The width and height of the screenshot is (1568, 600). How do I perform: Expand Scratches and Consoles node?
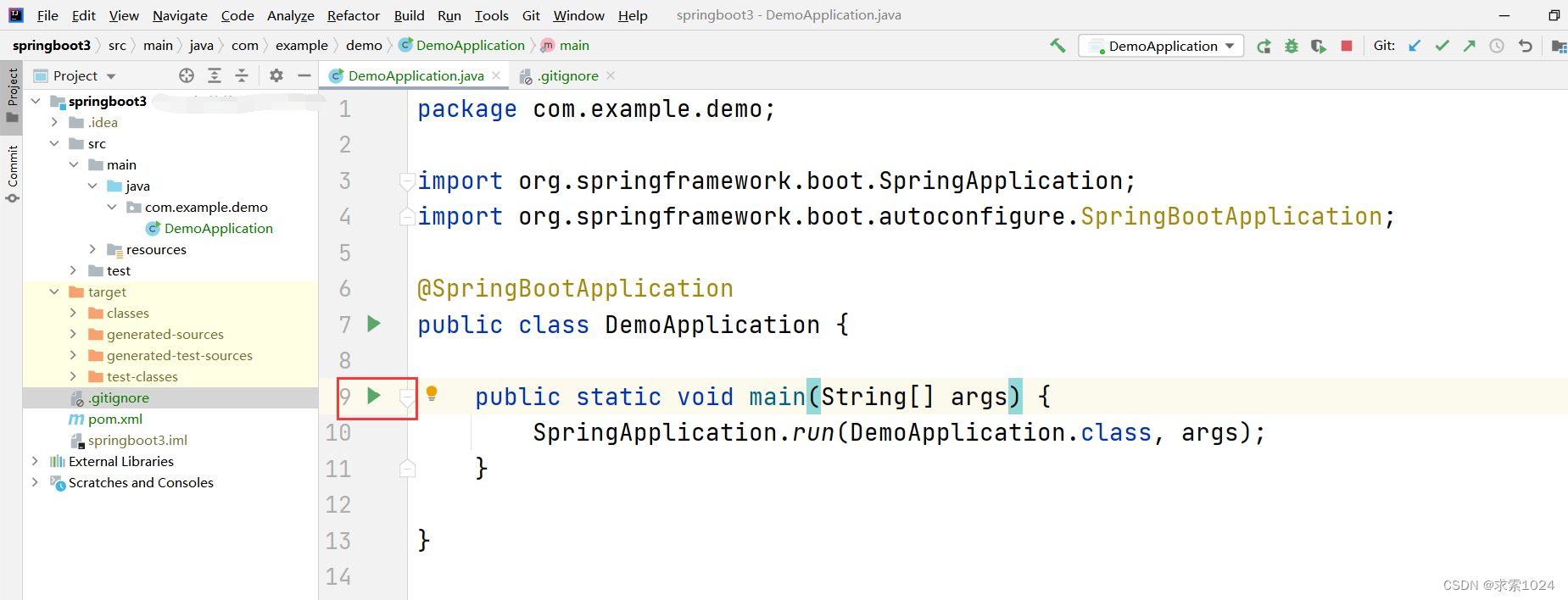[x=36, y=482]
